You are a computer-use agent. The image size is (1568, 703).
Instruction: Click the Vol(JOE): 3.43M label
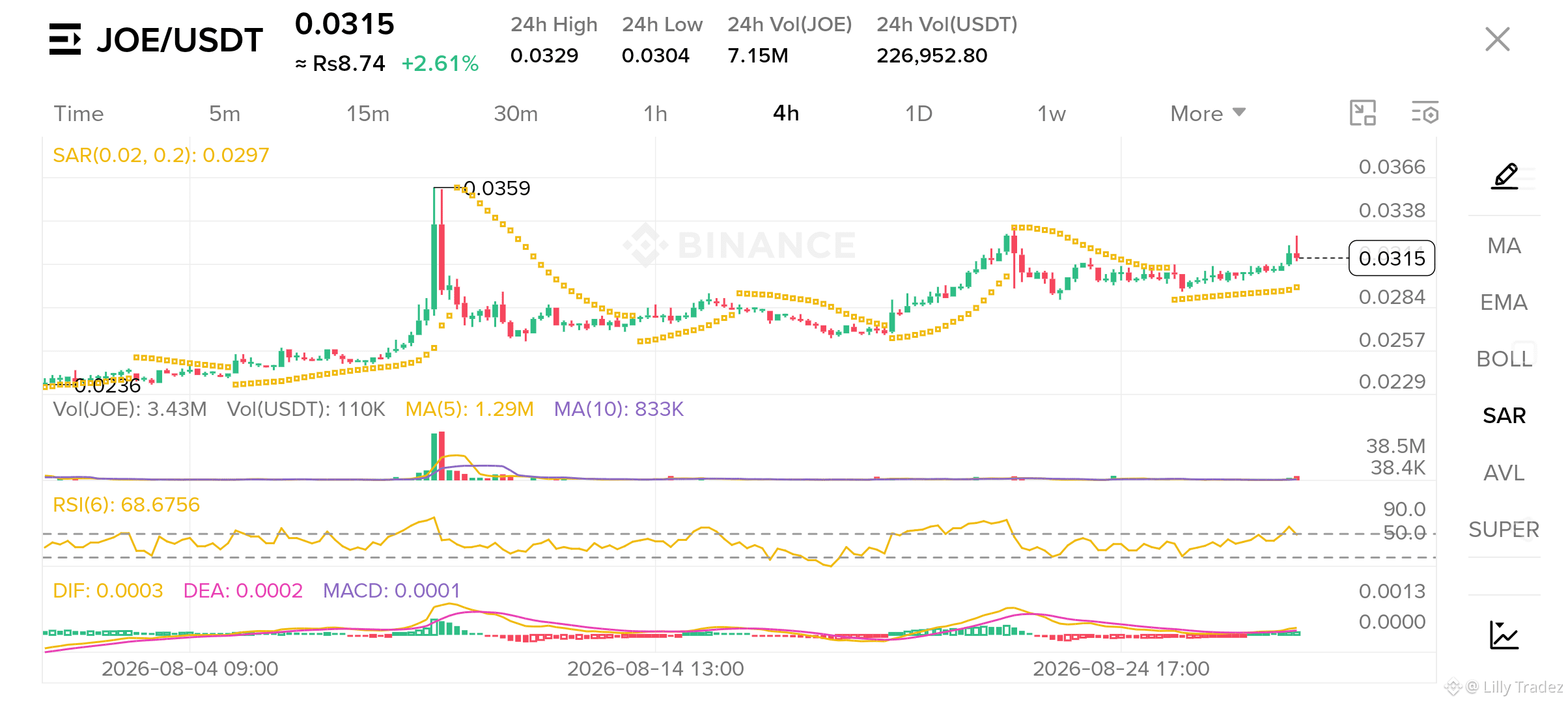[130, 409]
